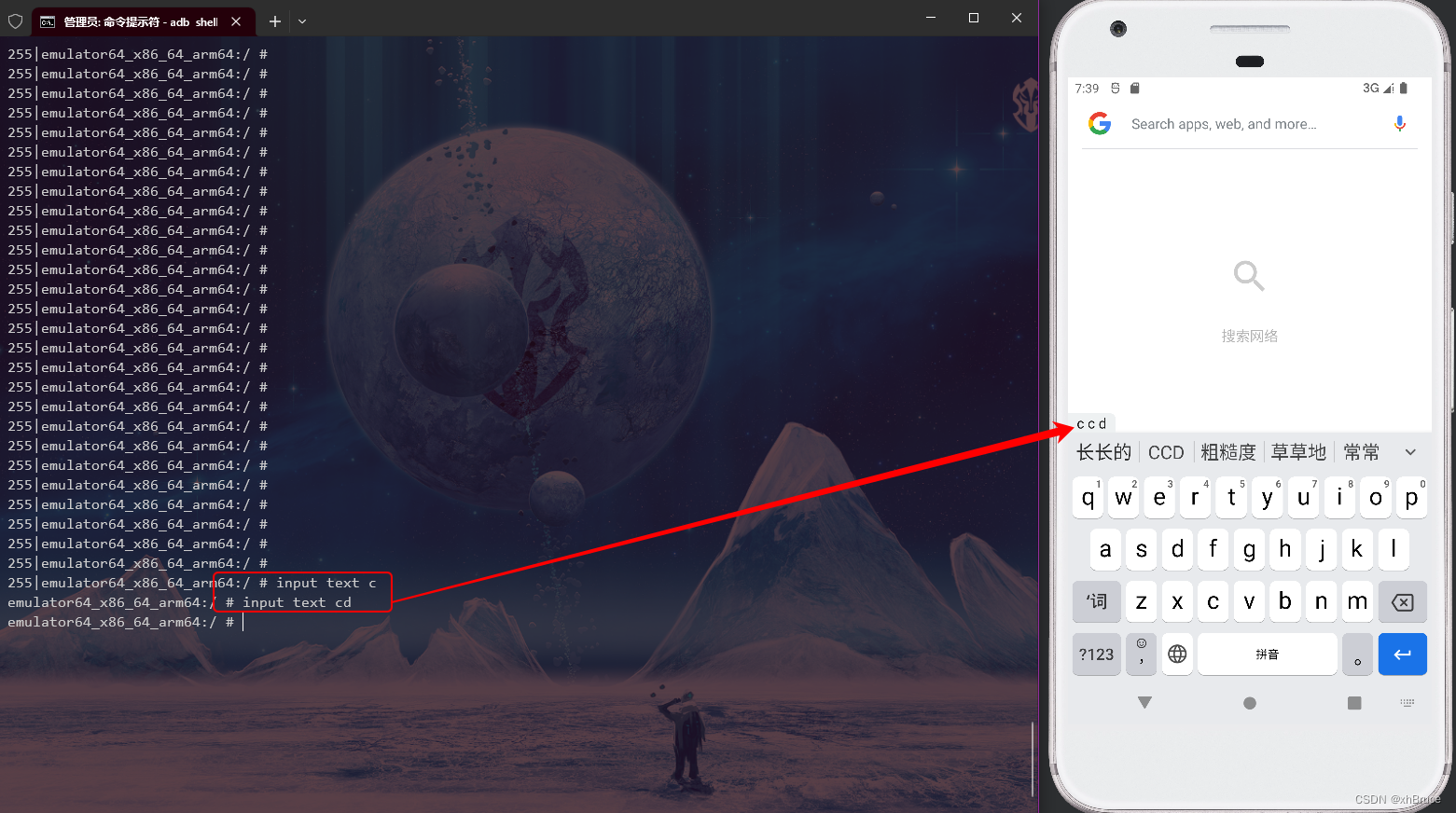The image size is (1456, 813).
Task: Tap the f key on the keyboard
Action: tap(1213, 549)
